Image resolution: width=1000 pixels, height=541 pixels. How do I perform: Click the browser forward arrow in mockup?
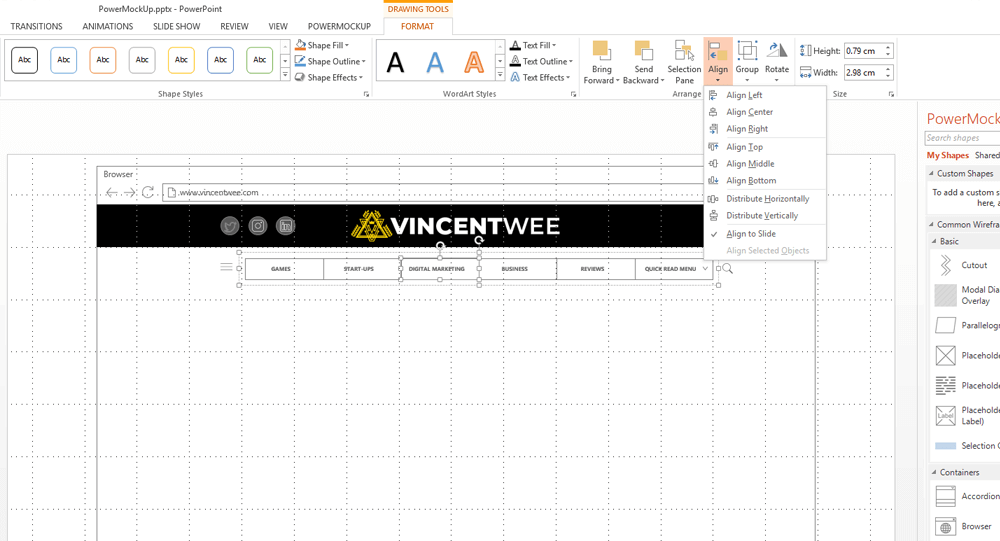(x=129, y=192)
